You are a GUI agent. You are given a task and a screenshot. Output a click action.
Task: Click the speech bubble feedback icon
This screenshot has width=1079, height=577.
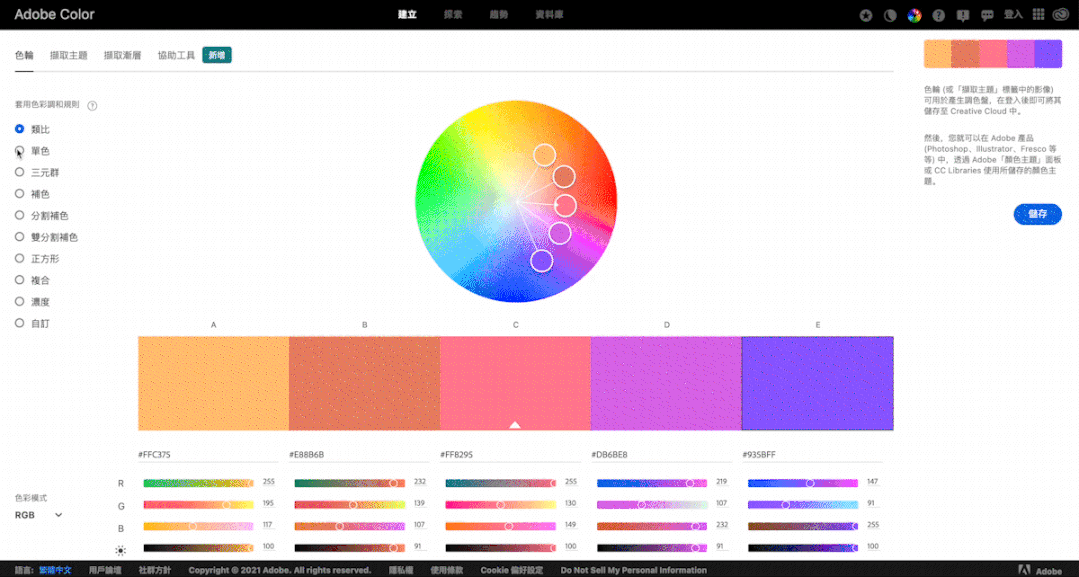click(x=987, y=15)
